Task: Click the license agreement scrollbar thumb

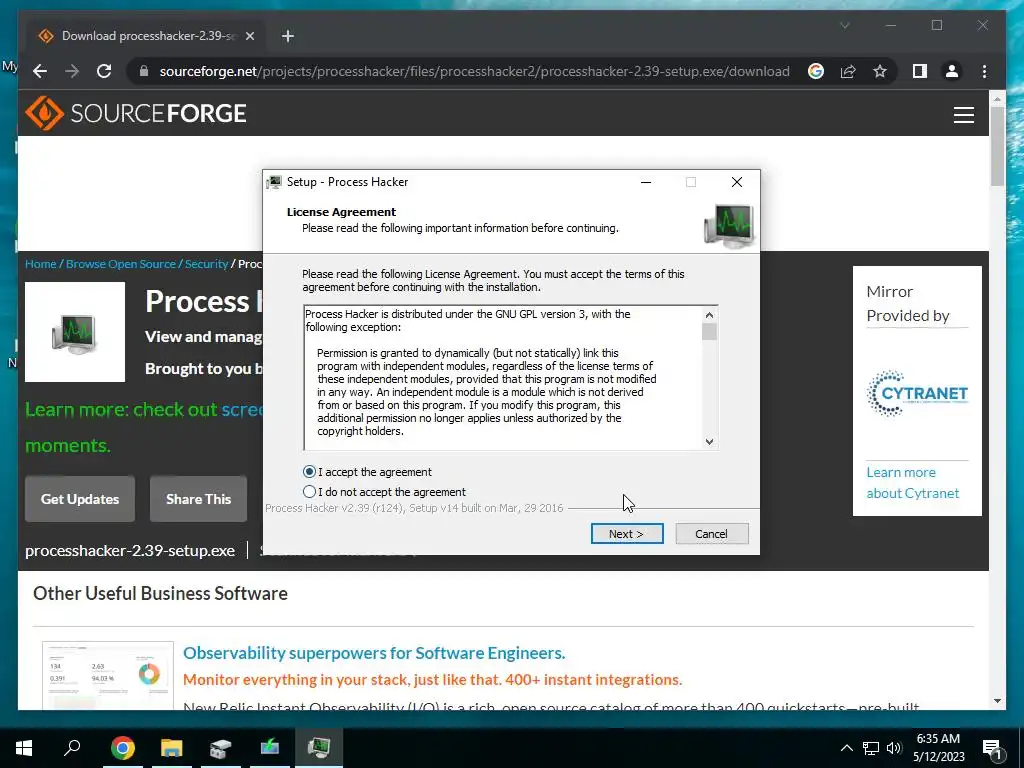Action: (709, 332)
